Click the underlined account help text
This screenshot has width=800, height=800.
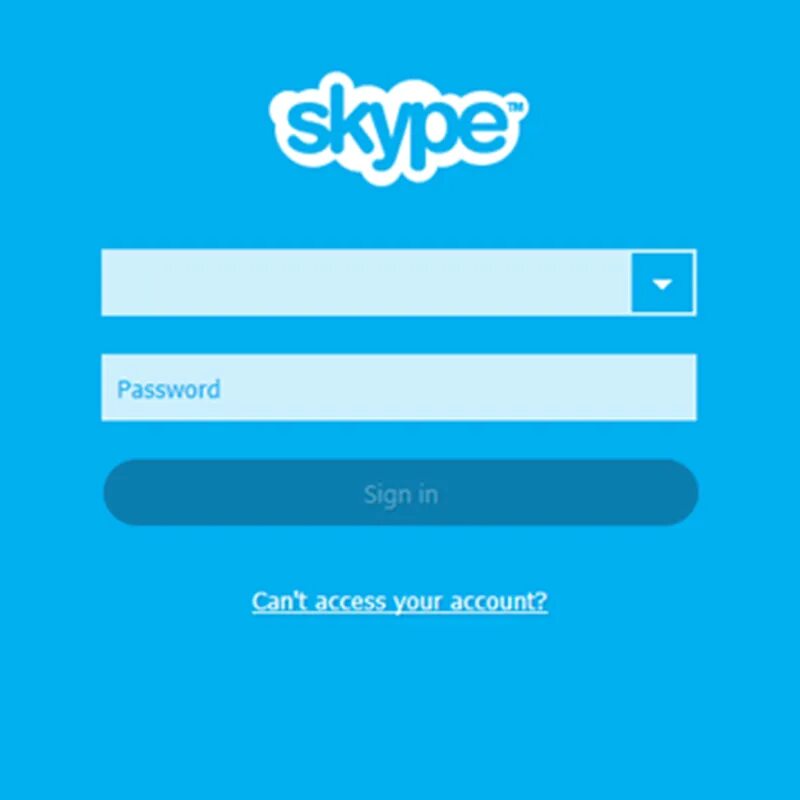coord(400,602)
